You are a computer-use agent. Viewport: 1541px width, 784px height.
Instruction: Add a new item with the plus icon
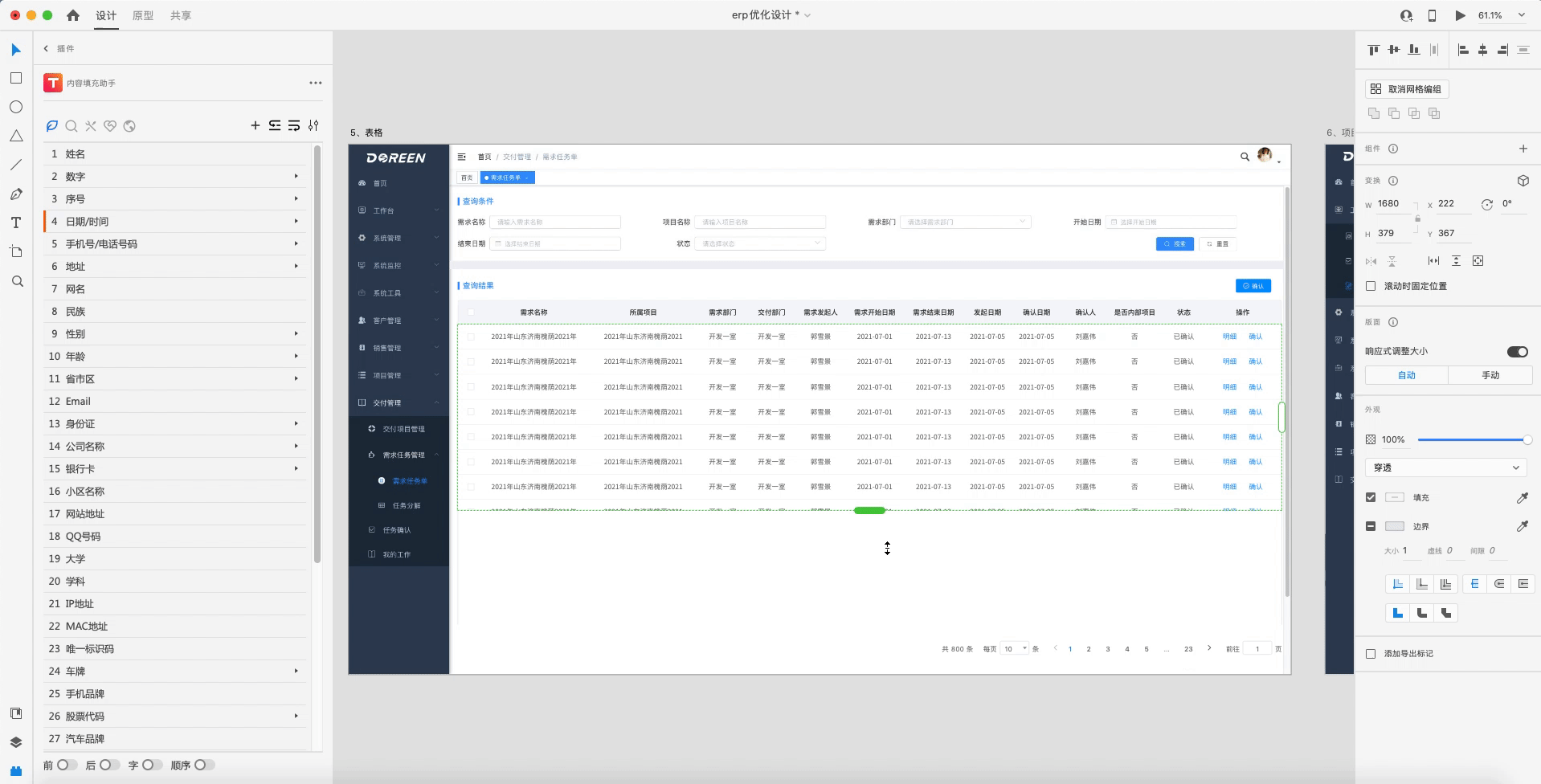[x=255, y=125]
